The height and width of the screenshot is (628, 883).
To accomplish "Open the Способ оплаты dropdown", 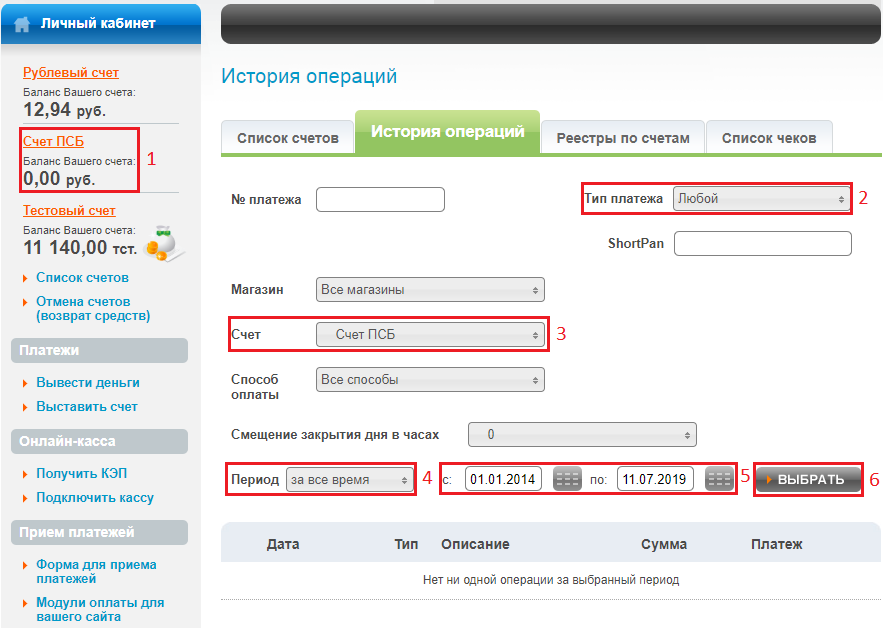I will pos(430,380).
